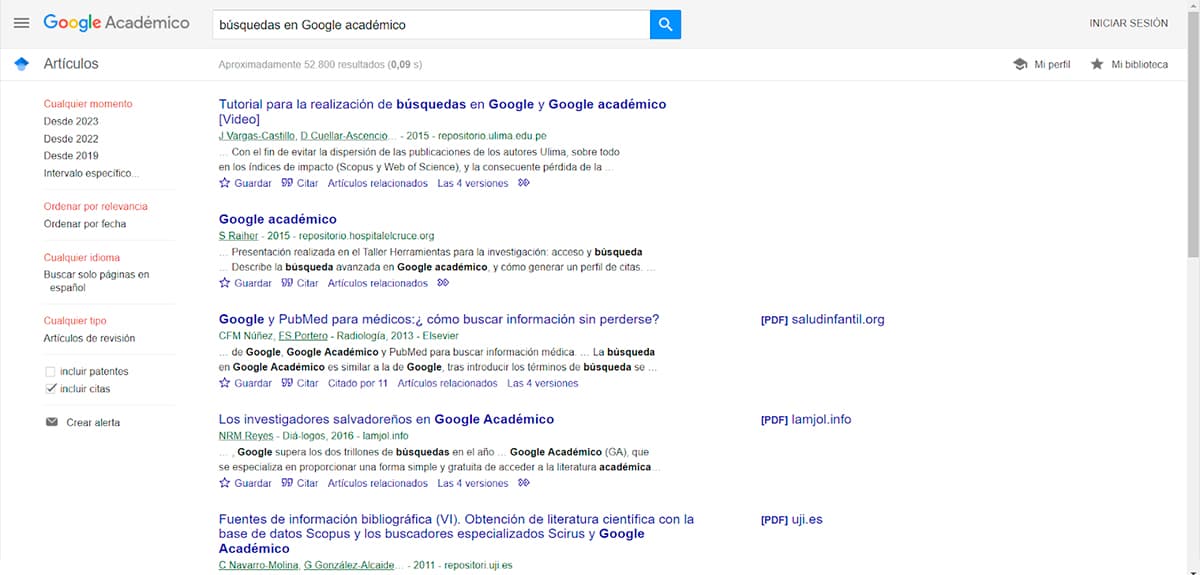Filter results Desde 2023
The height and width of the screenshot is (575, 1200).
pos(71,121)
